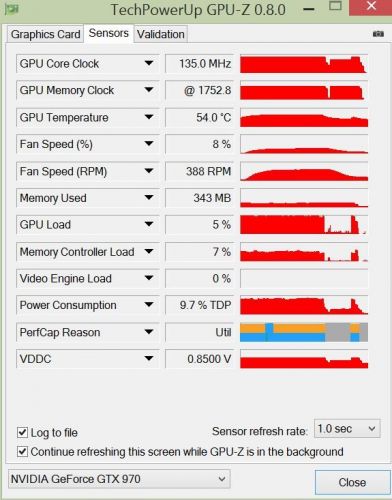Click the GPU Load history graph
Image resolution: width=392 pixels, height=500 pixels.
(304, 224)
